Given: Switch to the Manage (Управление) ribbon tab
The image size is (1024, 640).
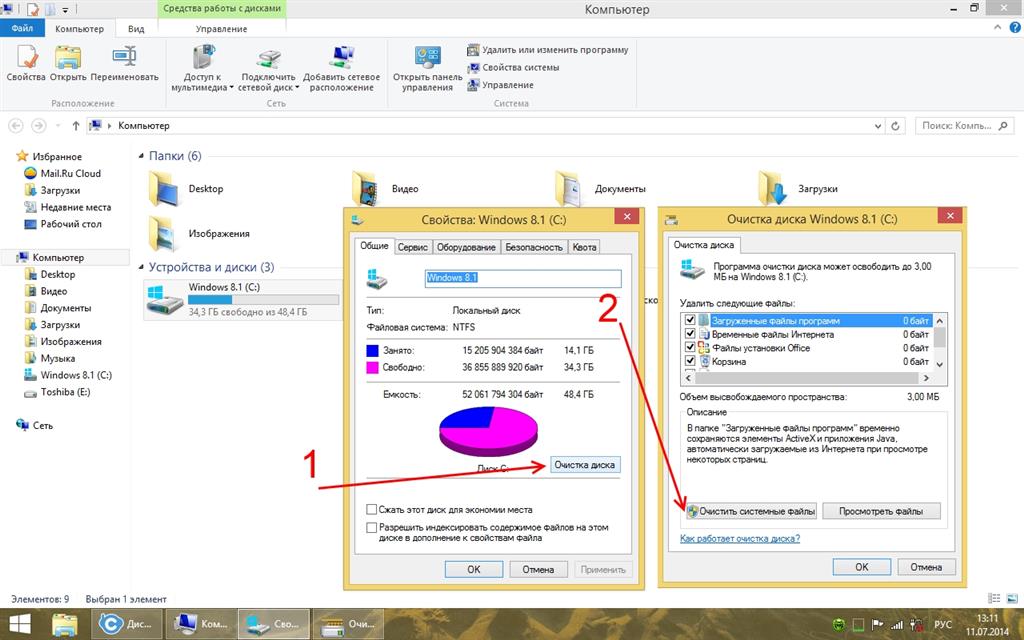Looking at the screenshot, I should pos(221,29).
